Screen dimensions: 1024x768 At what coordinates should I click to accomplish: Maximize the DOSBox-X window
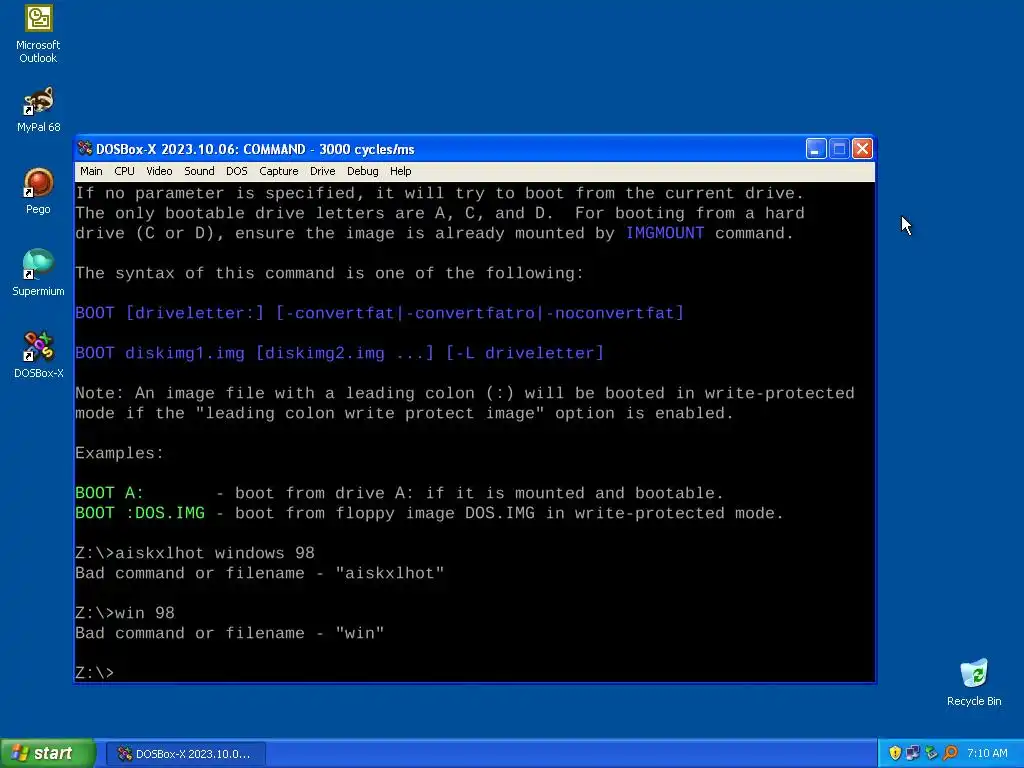tap(839, 149)
